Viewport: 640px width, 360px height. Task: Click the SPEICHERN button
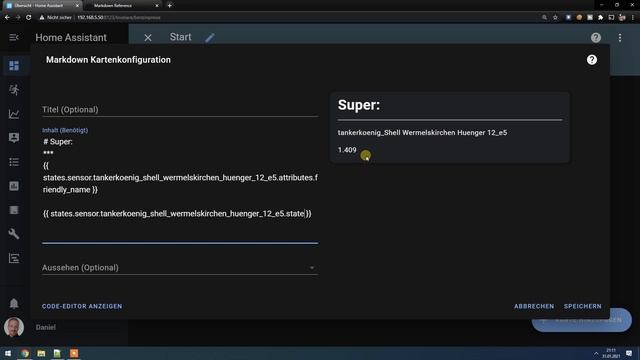click(x=582, y=306)
